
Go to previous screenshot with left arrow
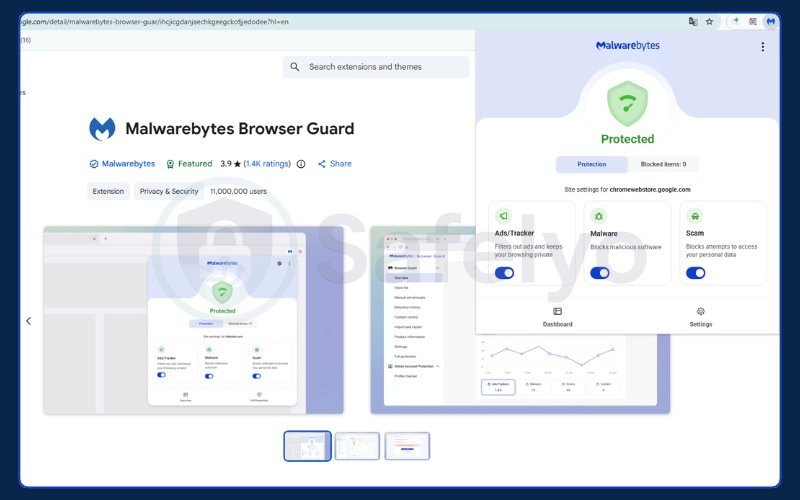[29, 321]
